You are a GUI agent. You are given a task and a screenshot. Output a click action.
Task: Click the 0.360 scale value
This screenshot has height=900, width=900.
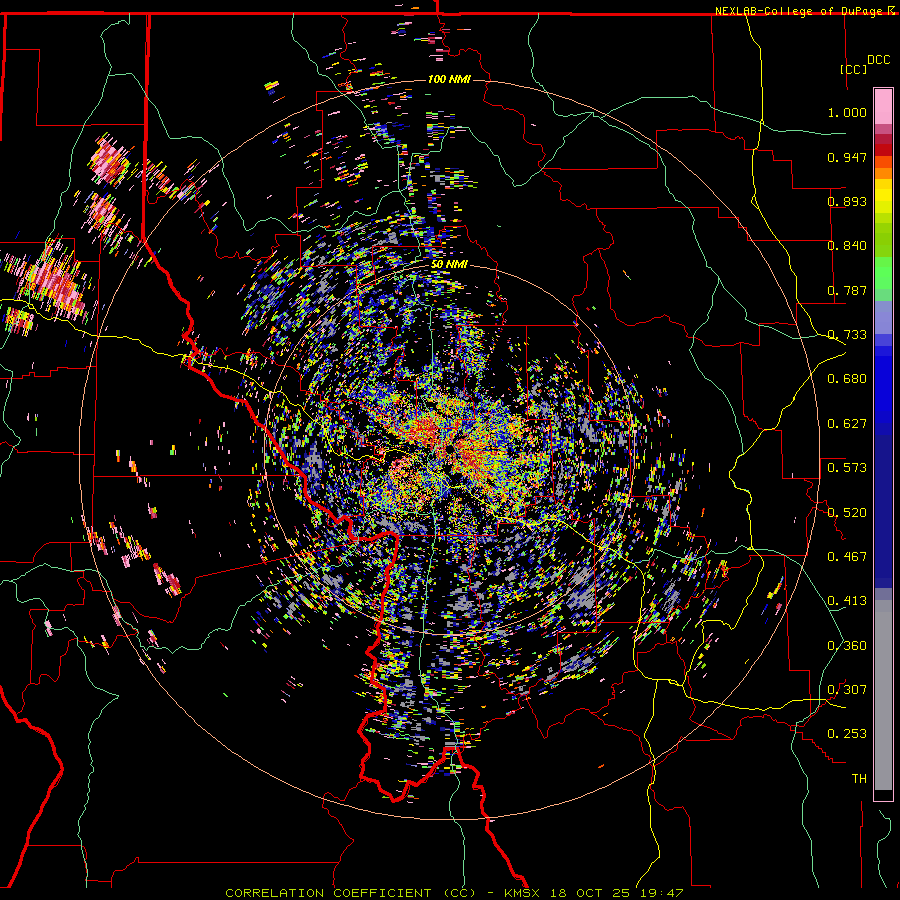coord(847,646)
